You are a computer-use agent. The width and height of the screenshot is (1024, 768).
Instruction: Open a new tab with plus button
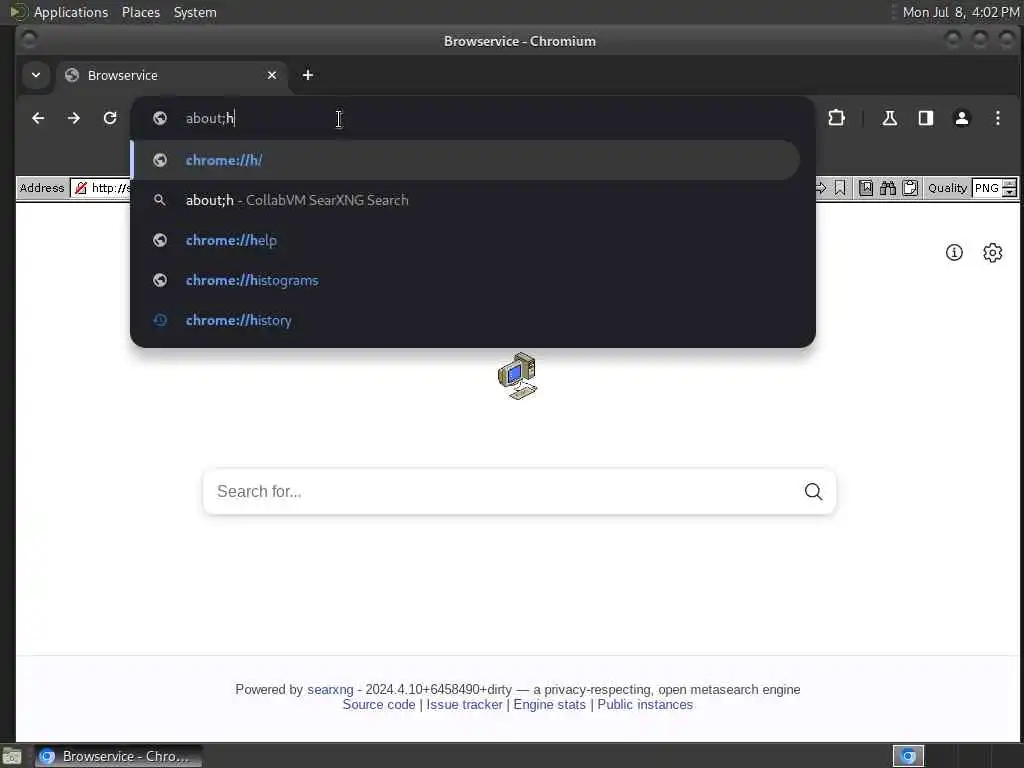(x=308, y=75)
